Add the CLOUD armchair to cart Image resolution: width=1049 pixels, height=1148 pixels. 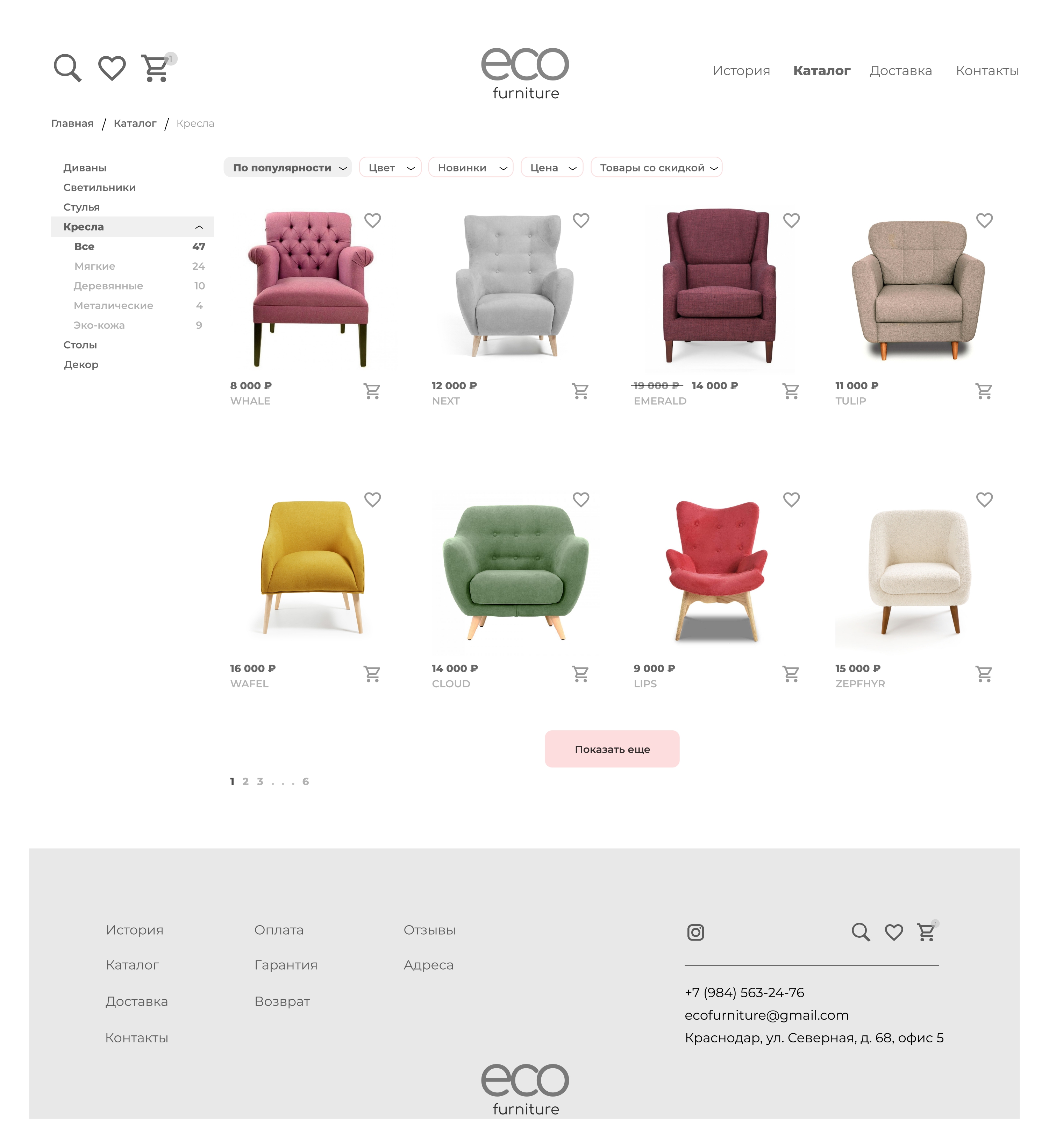click(580, 674)
